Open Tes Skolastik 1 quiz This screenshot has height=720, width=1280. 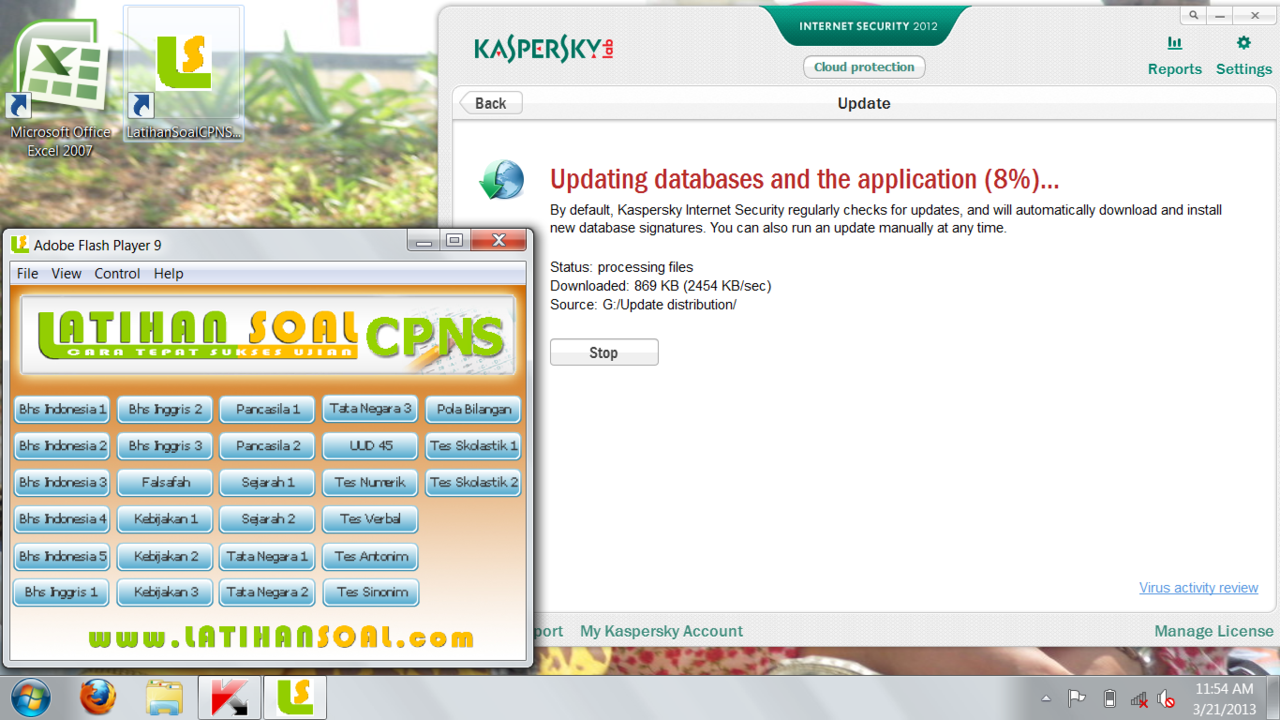[x=474, y=445]
